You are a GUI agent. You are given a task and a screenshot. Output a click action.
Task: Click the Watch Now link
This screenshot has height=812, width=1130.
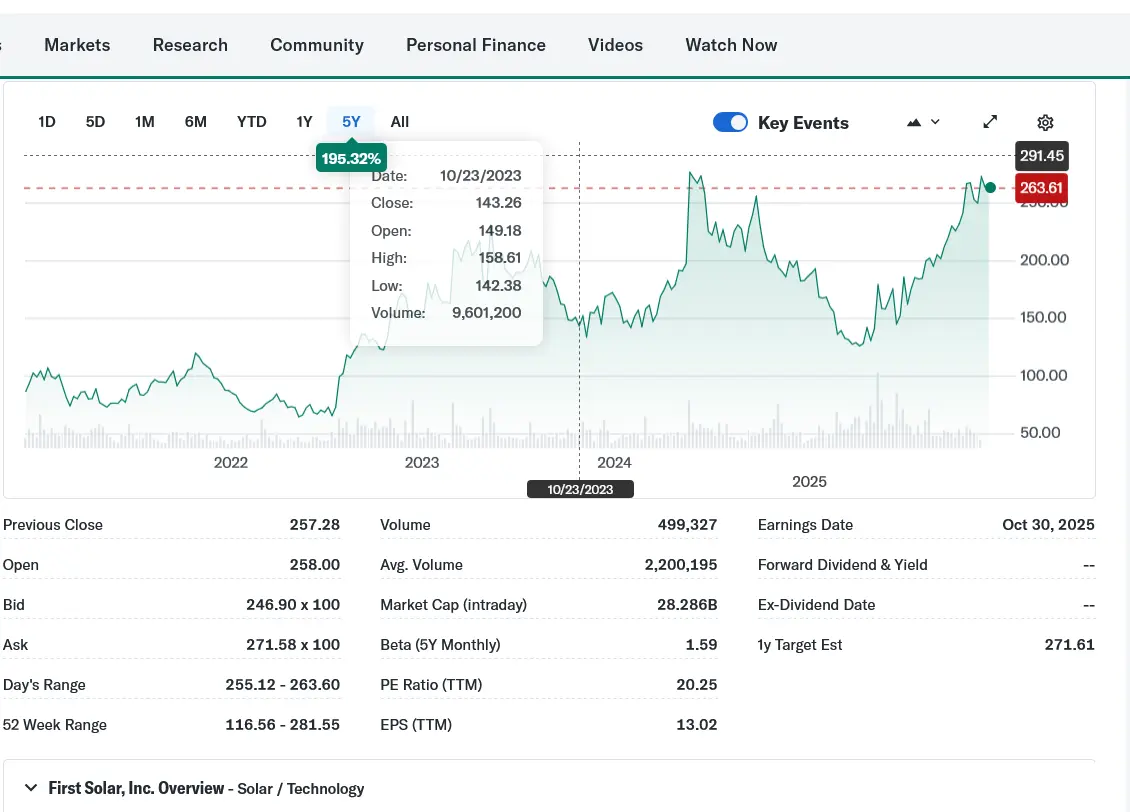(x=731, y=45)
